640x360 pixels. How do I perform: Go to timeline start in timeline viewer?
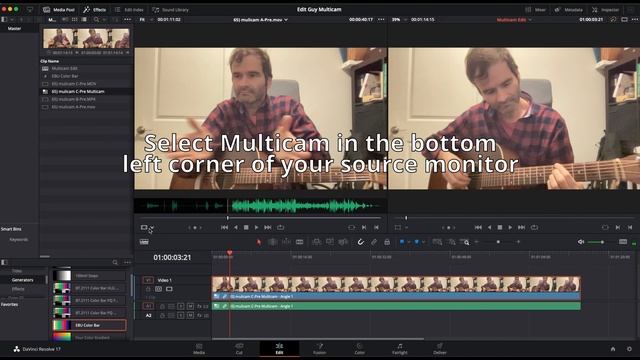(x=478, y=227)
